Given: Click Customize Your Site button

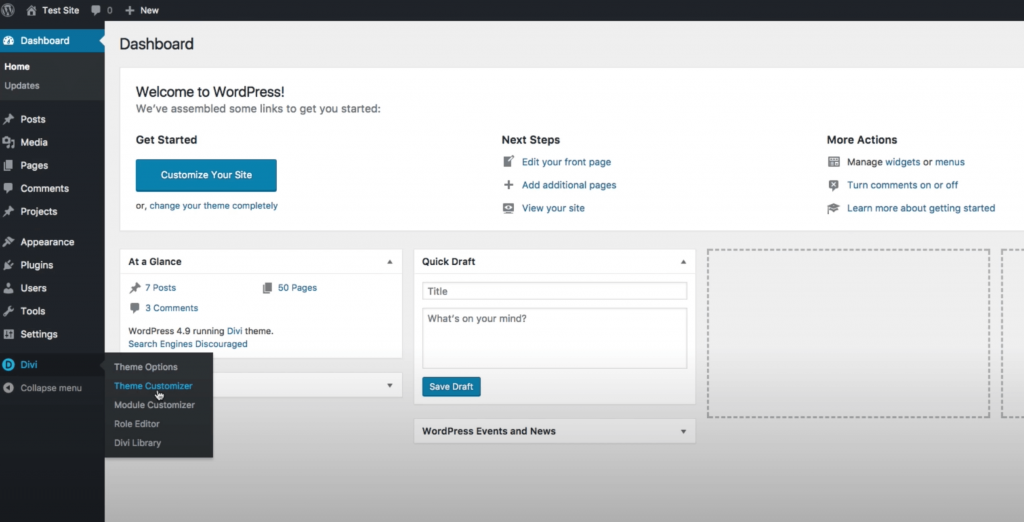Looking at the screenshot, I should coord(206,175).
